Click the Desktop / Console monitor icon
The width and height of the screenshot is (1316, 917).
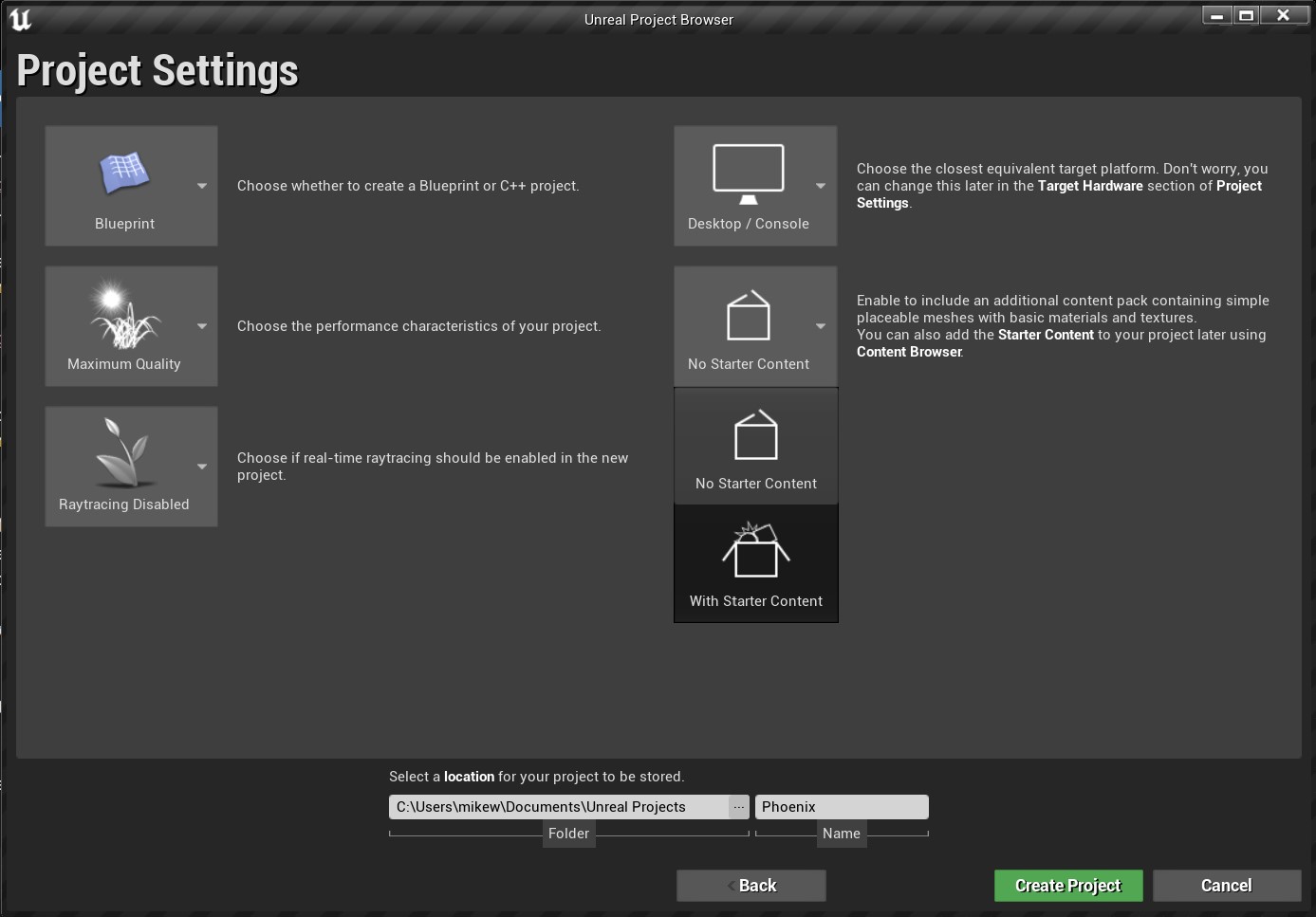click(x=748, y=173)
